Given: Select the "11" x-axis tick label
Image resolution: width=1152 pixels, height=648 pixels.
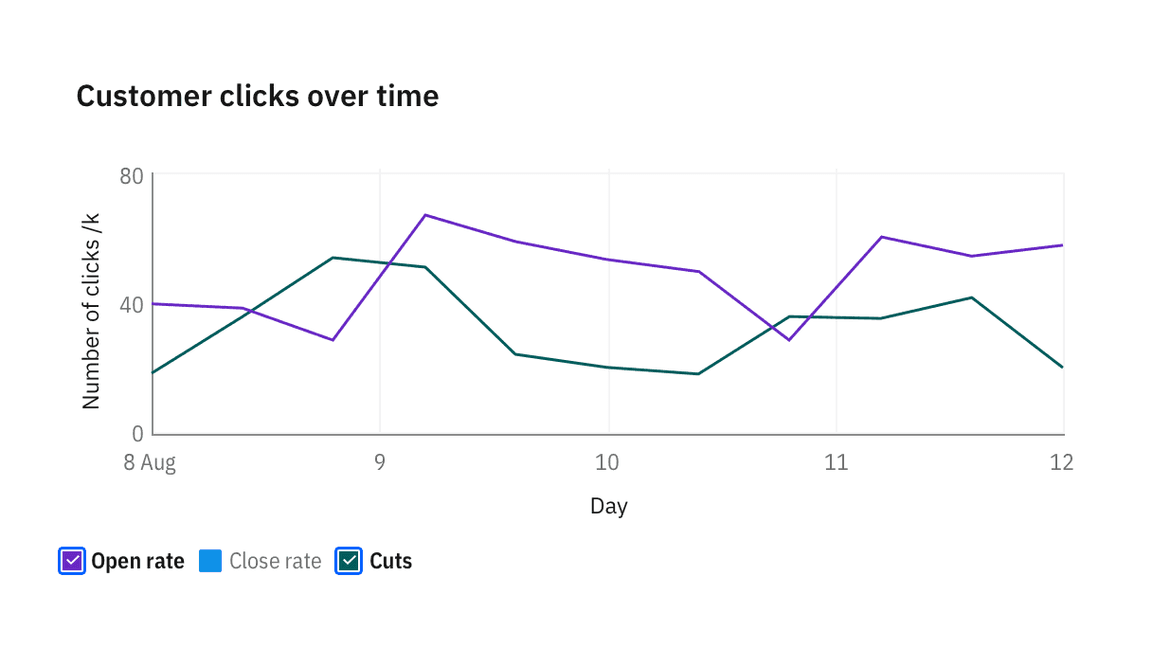Looking at the screenshot, I should point(836,463).
